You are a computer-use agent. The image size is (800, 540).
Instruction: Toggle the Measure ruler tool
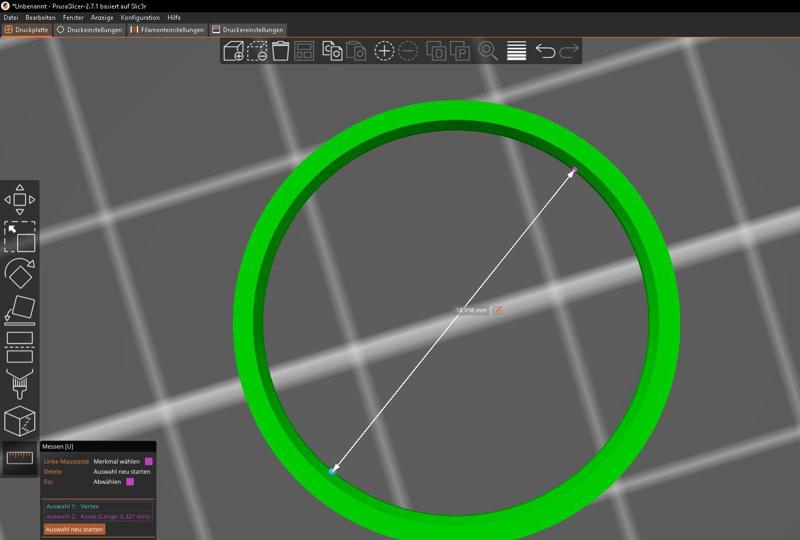pos(19,457)
